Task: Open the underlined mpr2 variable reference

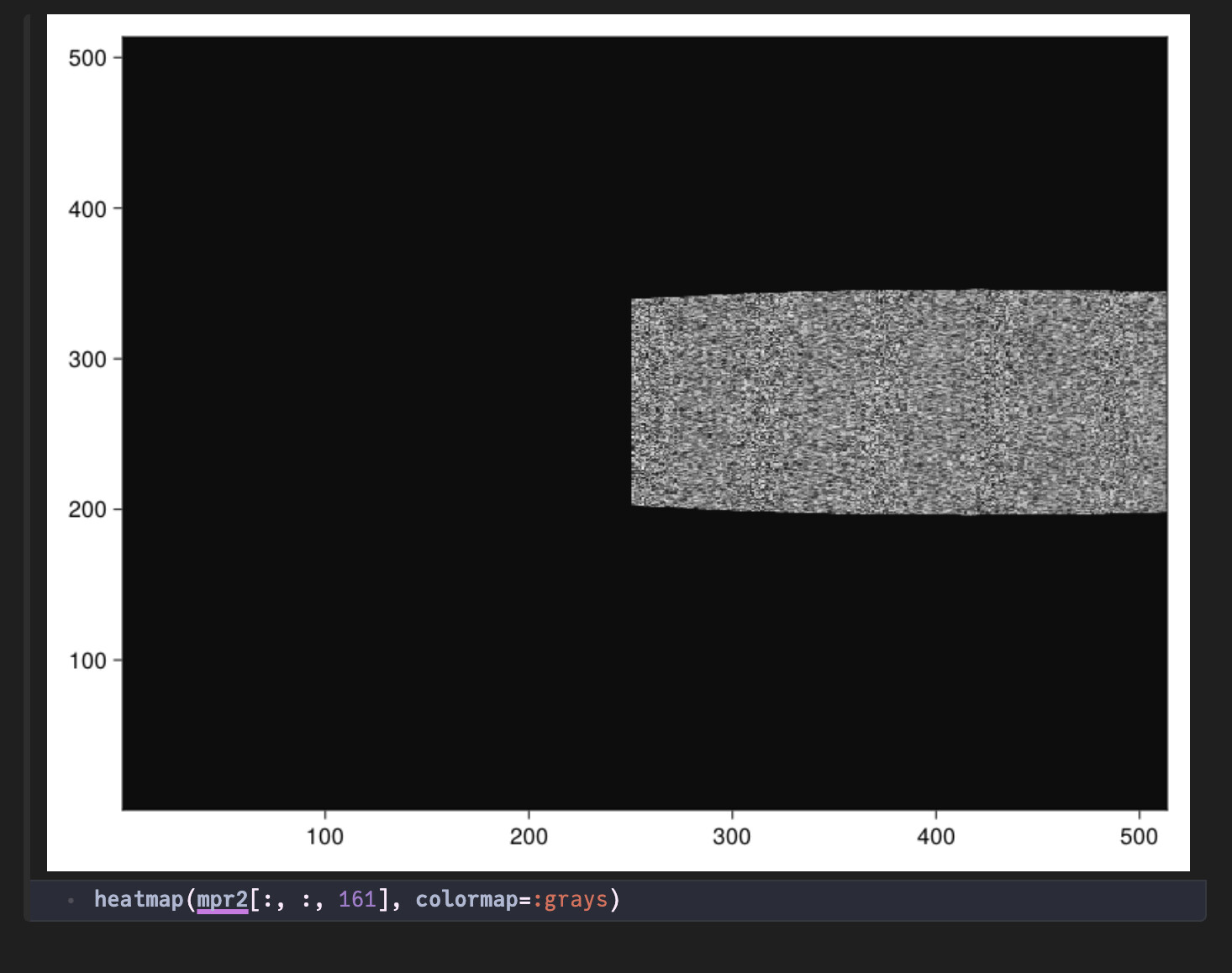Action: pyautogui.click(x=221, y=899)
